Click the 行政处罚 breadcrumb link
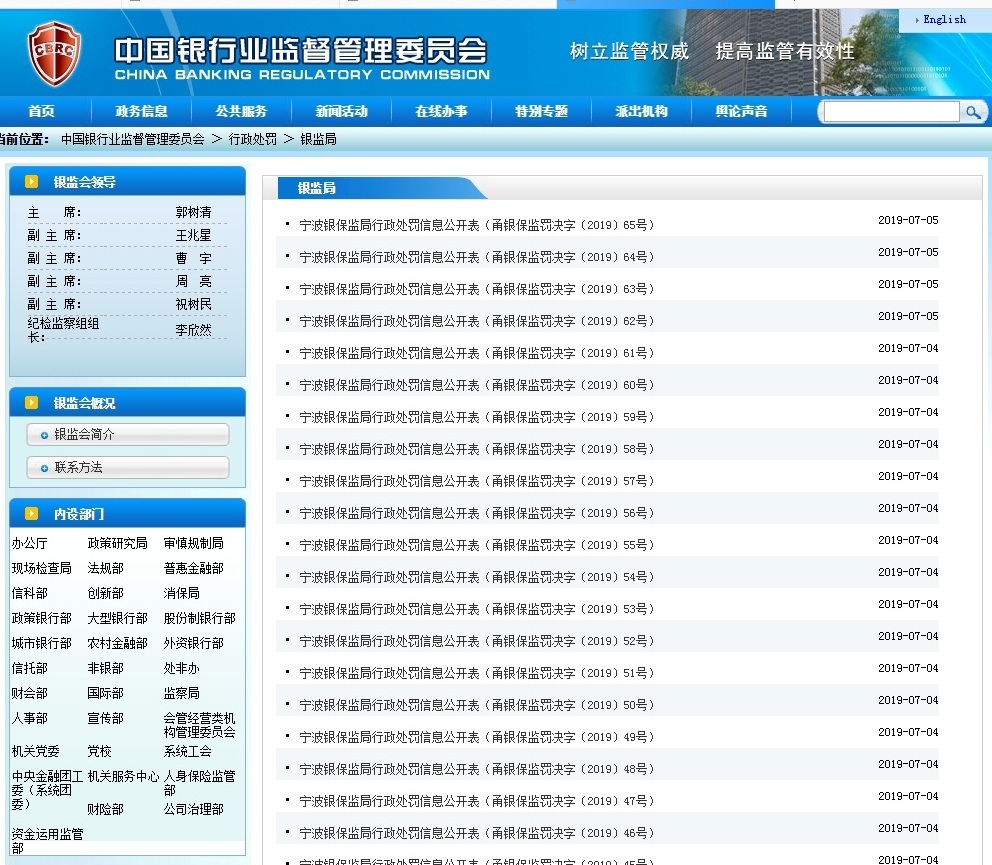The width and height of the screenshot is (992, 865). click(252, 139)
